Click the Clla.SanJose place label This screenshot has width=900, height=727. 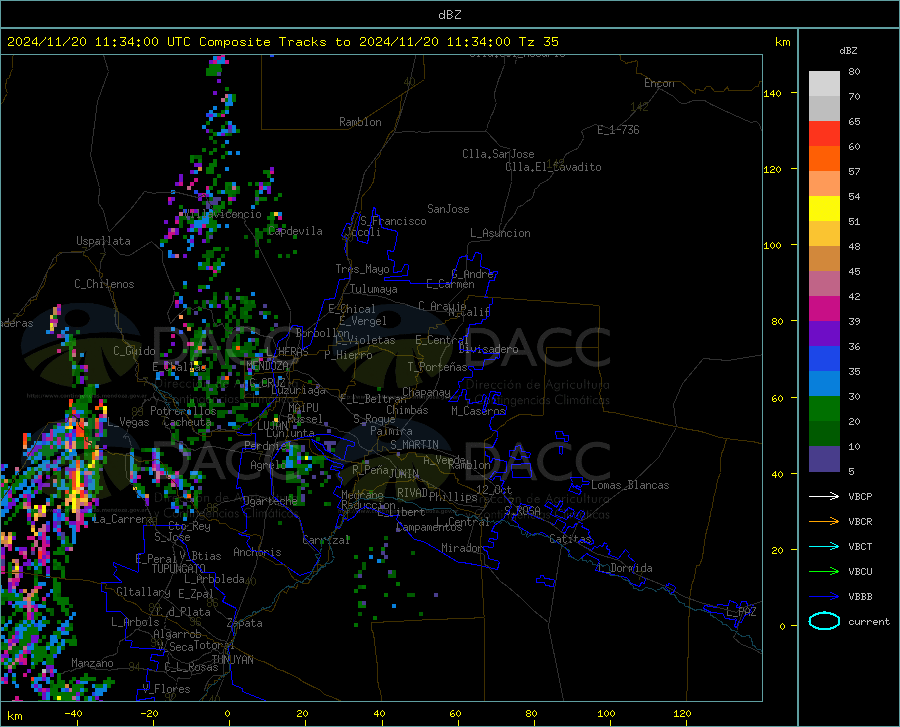pyautogui.click(x=498, y=154)
